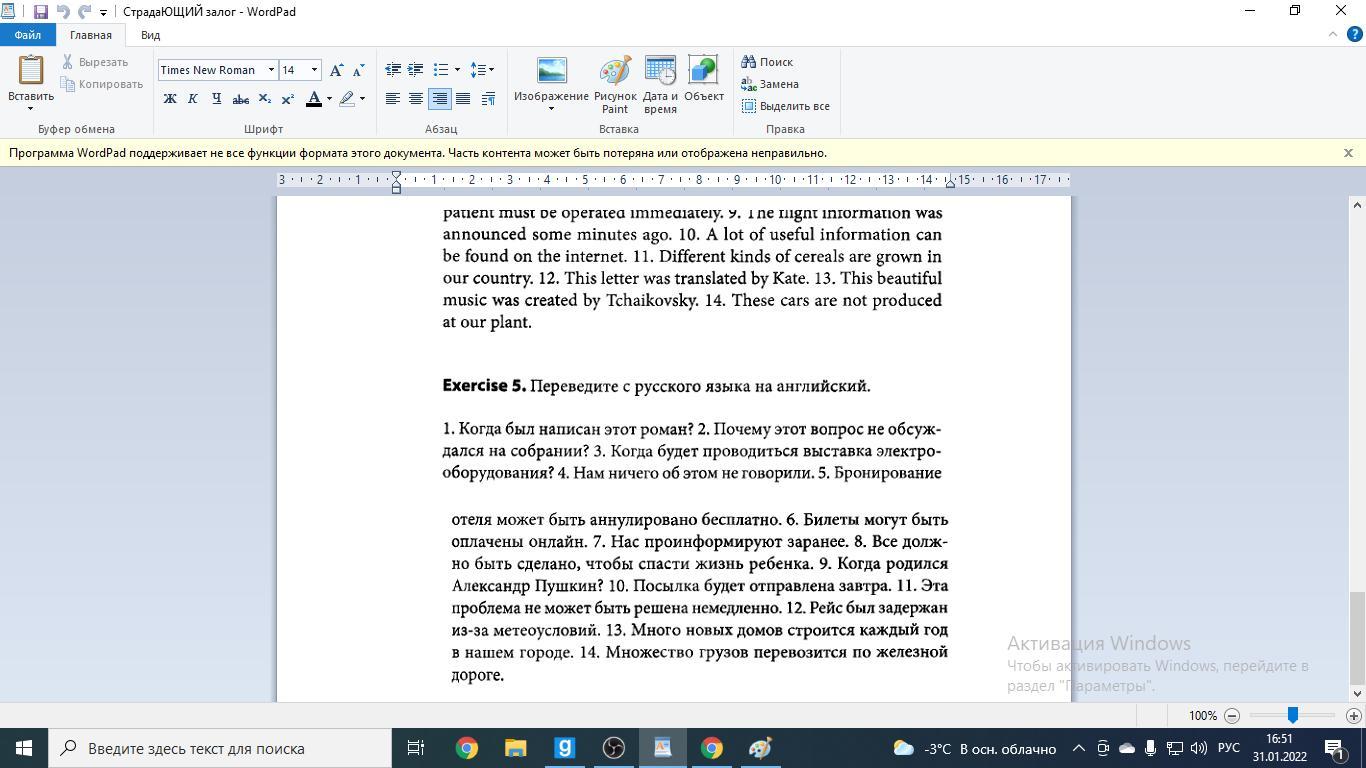
Task: Collapse the ribbon with the chevron
Action: pyautogui.click(x=1332, y=34)
